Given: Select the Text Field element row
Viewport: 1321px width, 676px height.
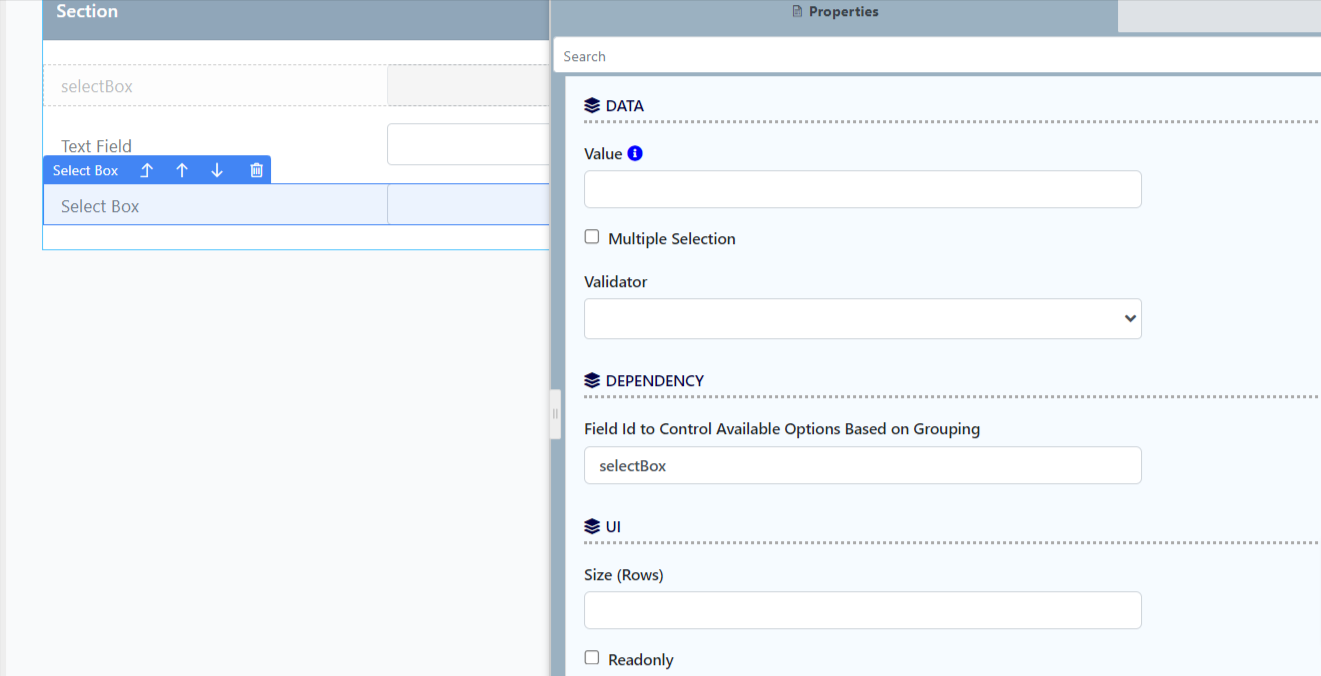Looking at the screenshot, I should pyautogui.click(x=96, y=146).
